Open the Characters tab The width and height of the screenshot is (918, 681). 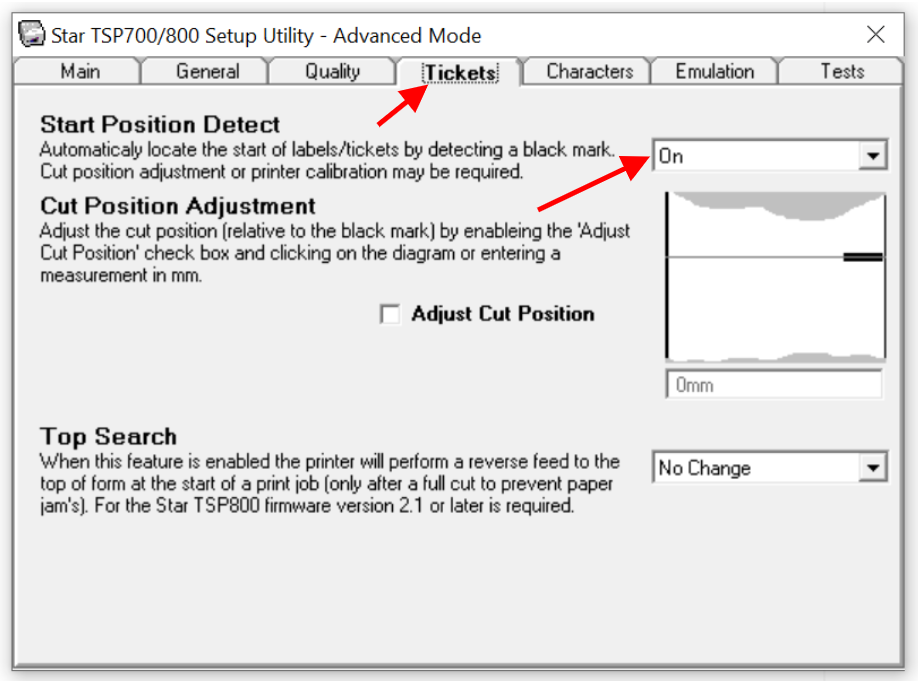(589, 71)
